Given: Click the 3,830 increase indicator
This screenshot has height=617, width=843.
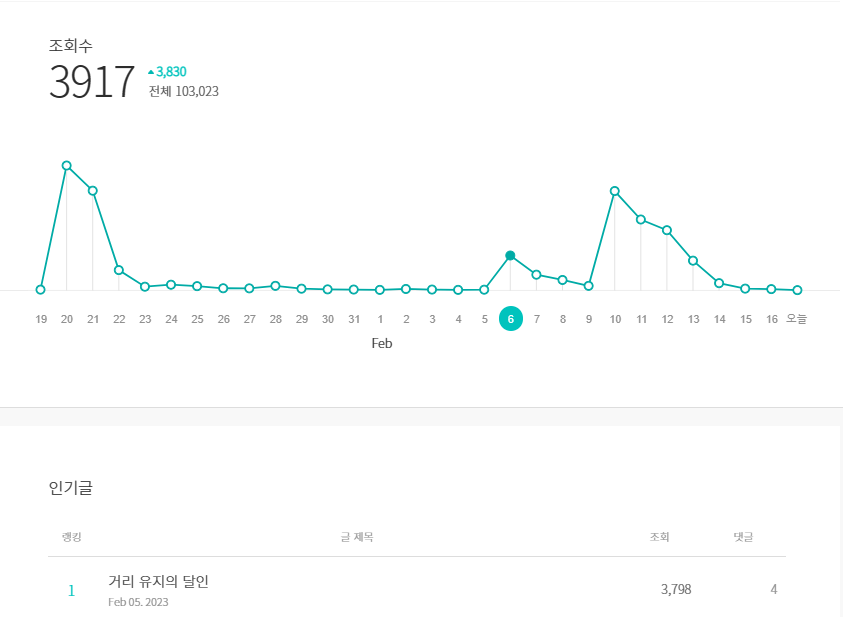Looking at the screenshot, I should 167,72.
